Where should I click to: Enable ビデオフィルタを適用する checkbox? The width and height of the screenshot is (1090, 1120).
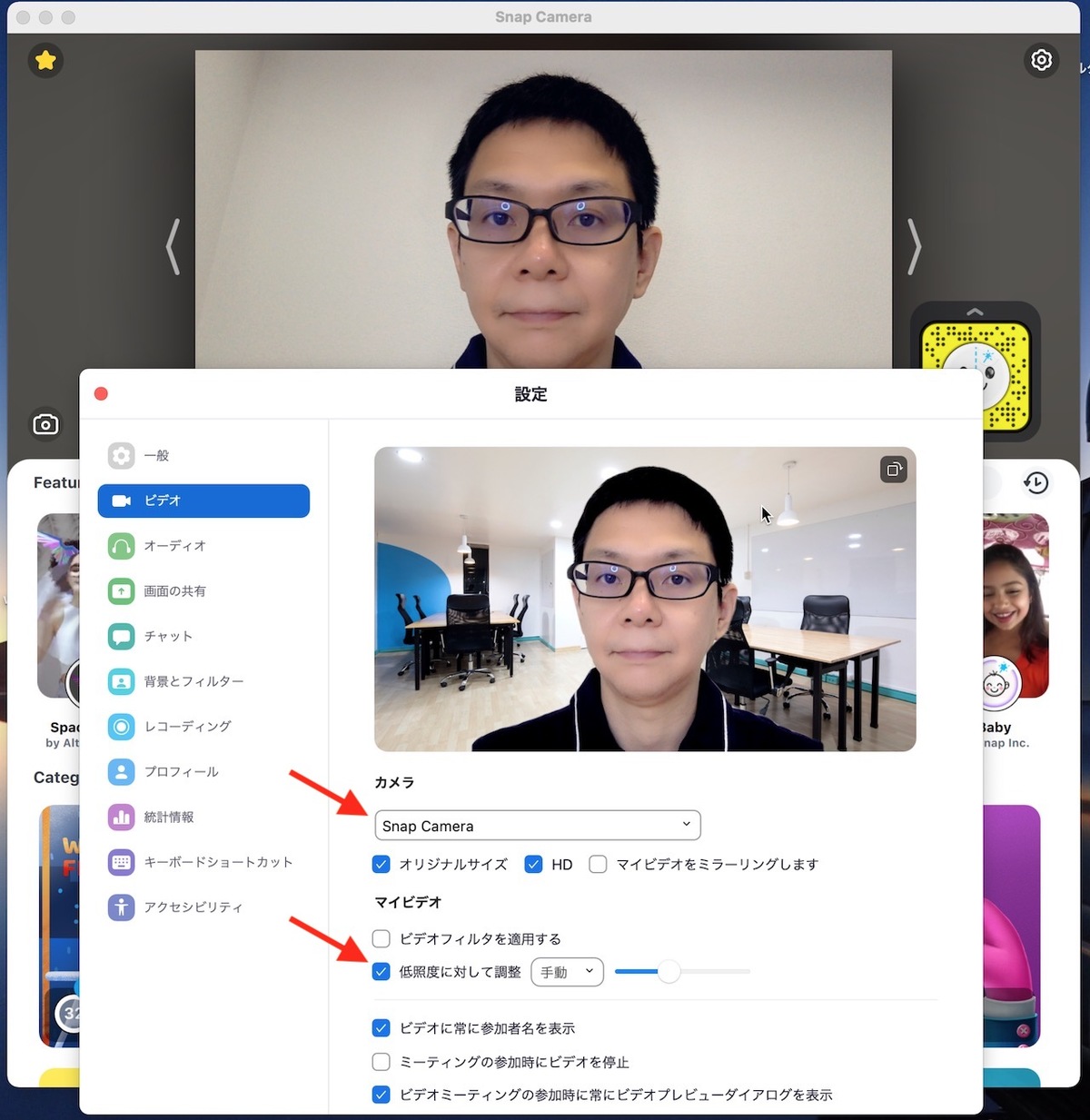381,938
